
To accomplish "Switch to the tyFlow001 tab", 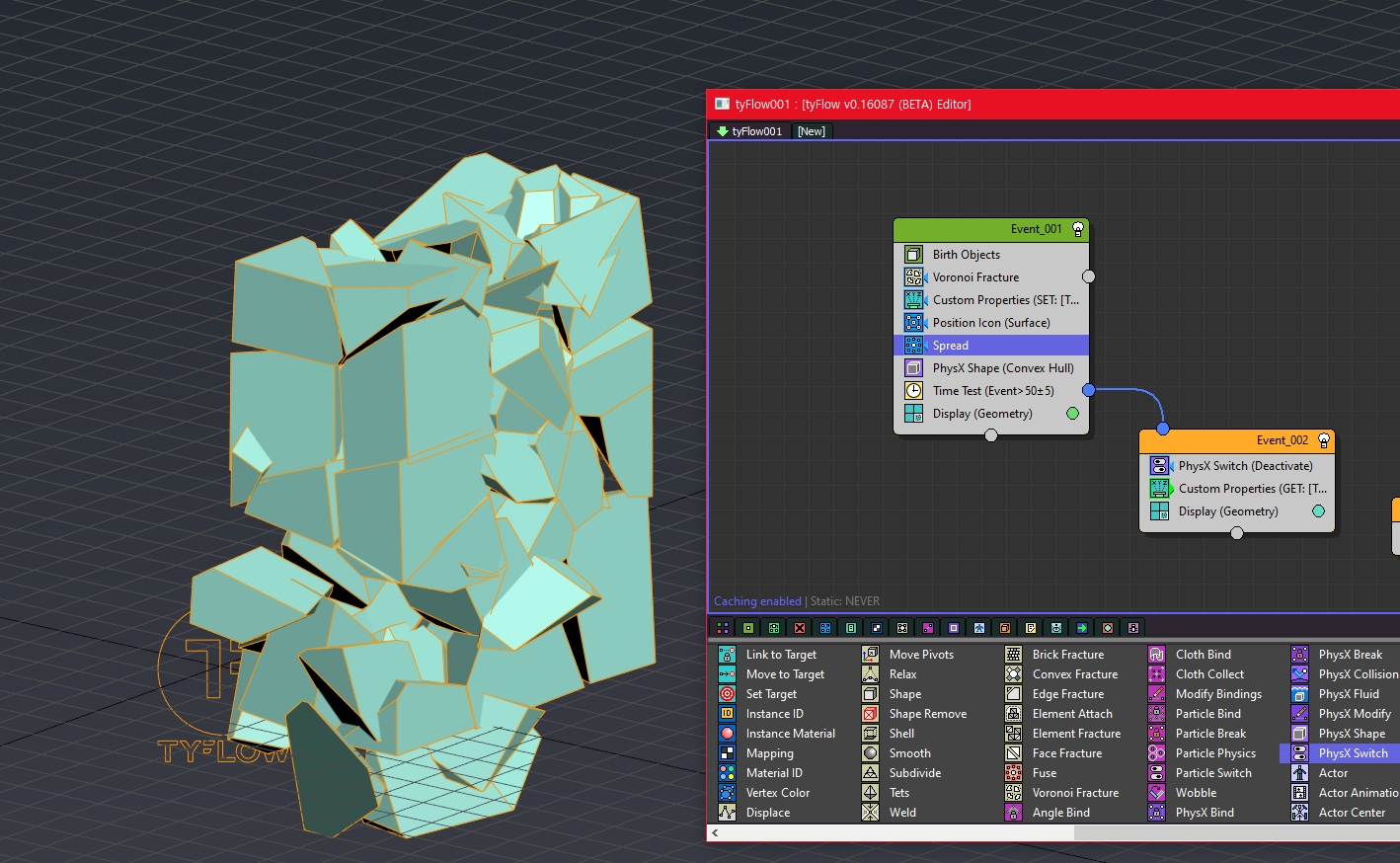I will 750,131.
